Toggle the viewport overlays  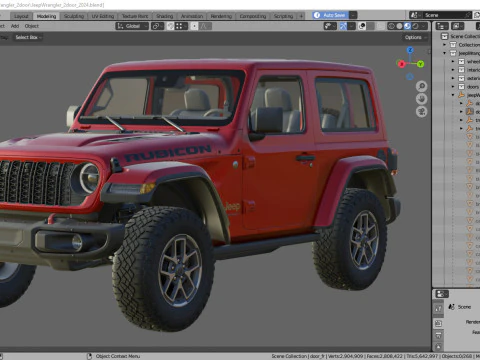[362, 26]
